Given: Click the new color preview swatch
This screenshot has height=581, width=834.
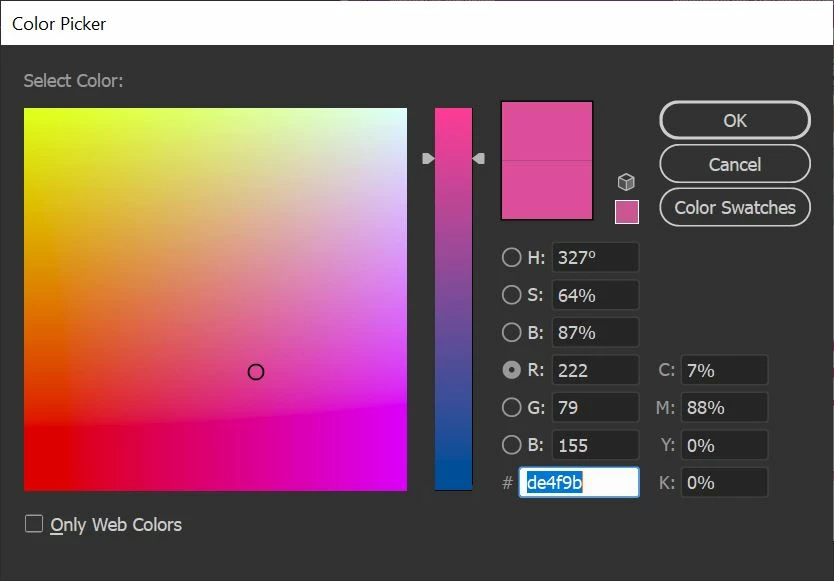Looking at the screenshot, I should tap(547, 131).
